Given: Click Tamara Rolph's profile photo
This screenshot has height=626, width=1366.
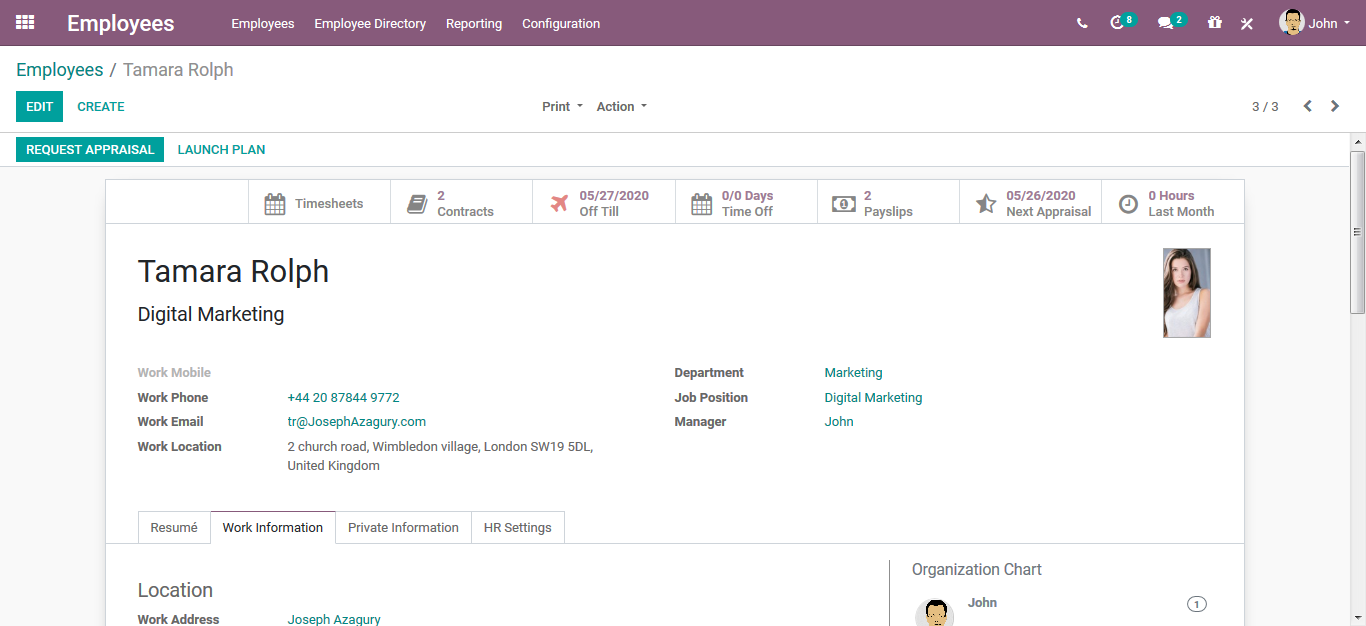Looking at the screenshot, I should coord(1187,293).
